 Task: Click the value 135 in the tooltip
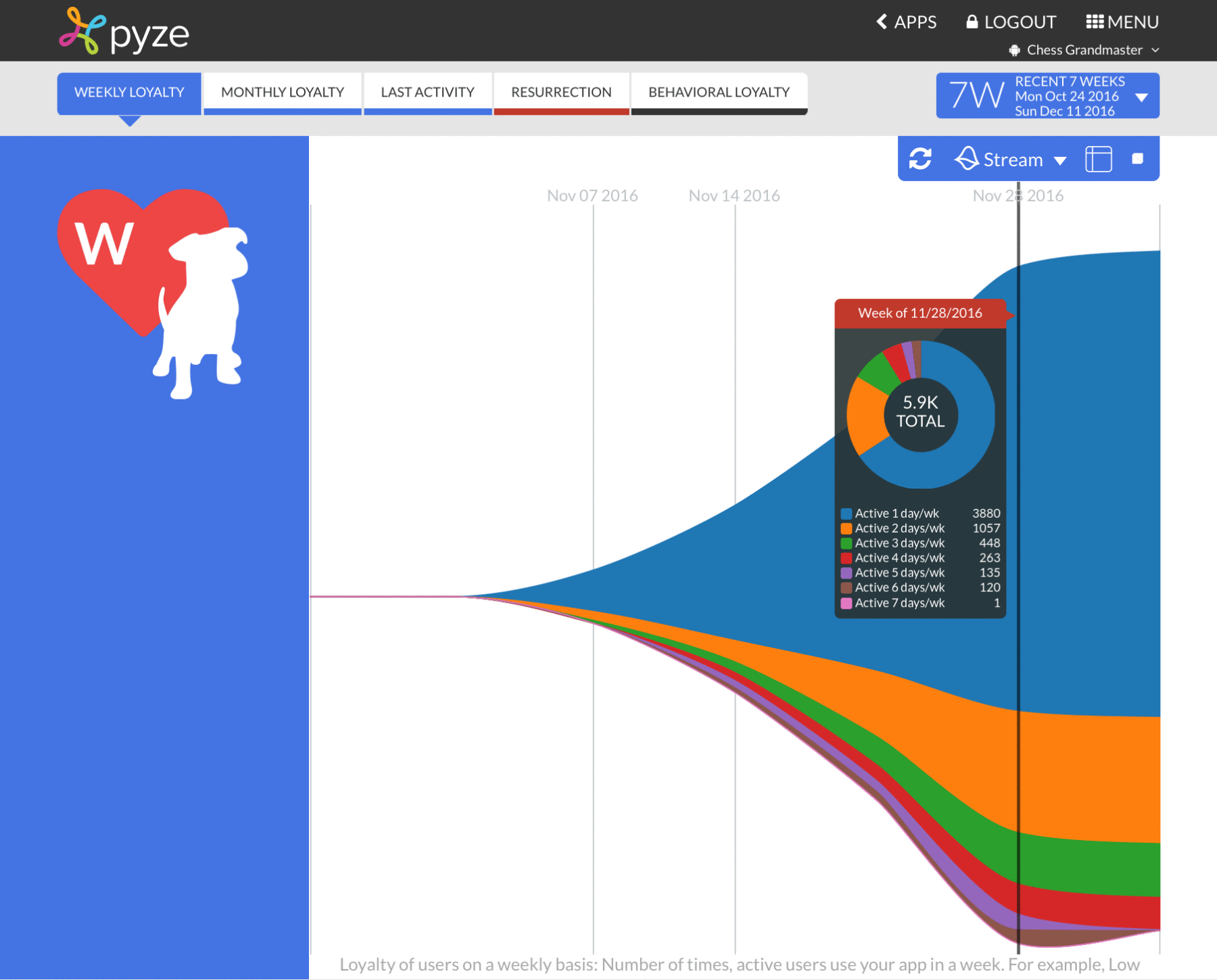click(990, 573)
